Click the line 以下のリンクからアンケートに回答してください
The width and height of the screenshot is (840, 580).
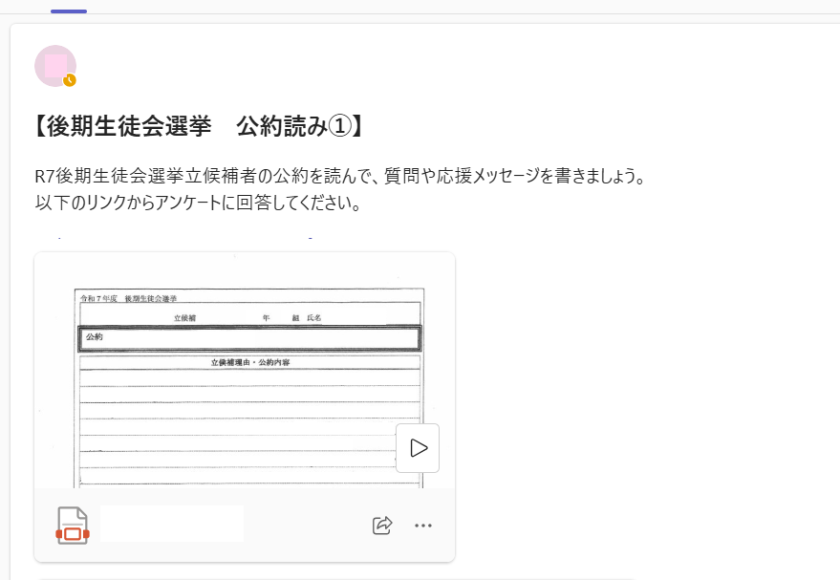tap(197, 204)
